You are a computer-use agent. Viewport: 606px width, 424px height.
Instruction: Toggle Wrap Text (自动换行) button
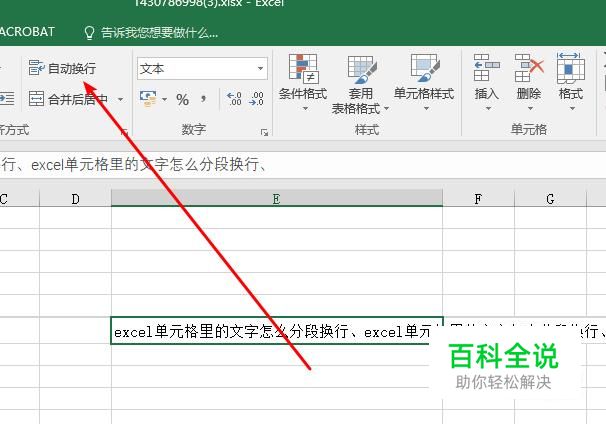[x=62, y=68]
